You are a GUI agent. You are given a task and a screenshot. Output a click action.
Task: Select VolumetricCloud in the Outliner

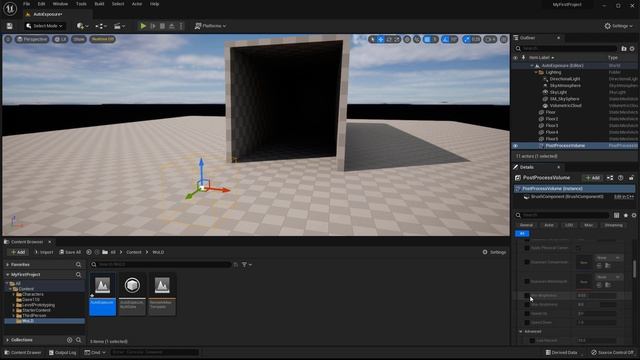[x=565, y=105]
